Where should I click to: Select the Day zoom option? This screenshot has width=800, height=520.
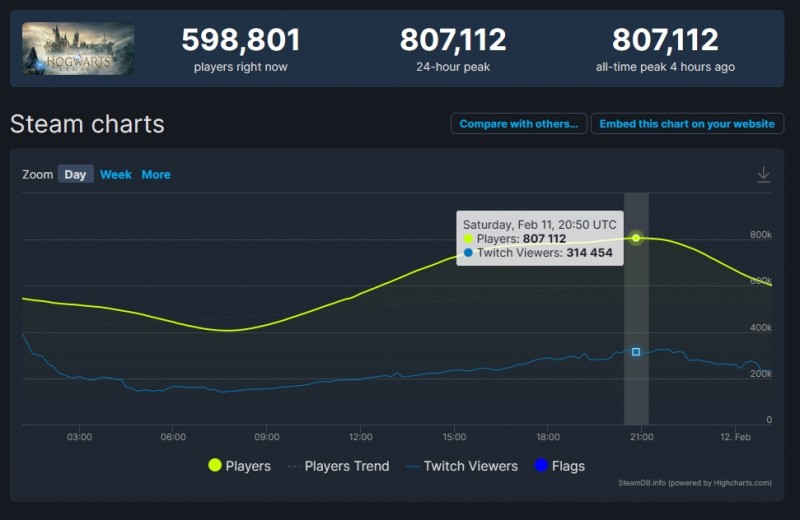(x=76, y=175)
